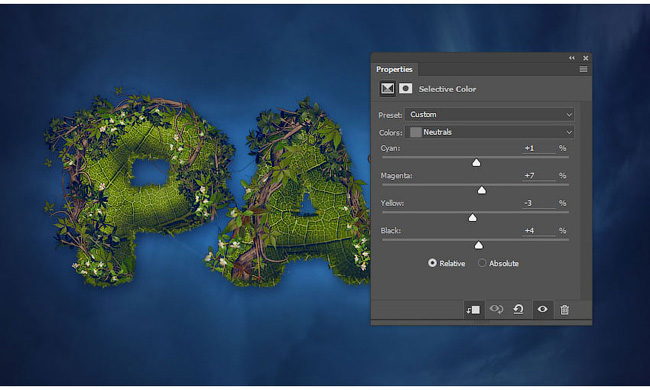650x390 pixels.
Task: Reset adjustment to defaults icon
Action: coord(518,309)
